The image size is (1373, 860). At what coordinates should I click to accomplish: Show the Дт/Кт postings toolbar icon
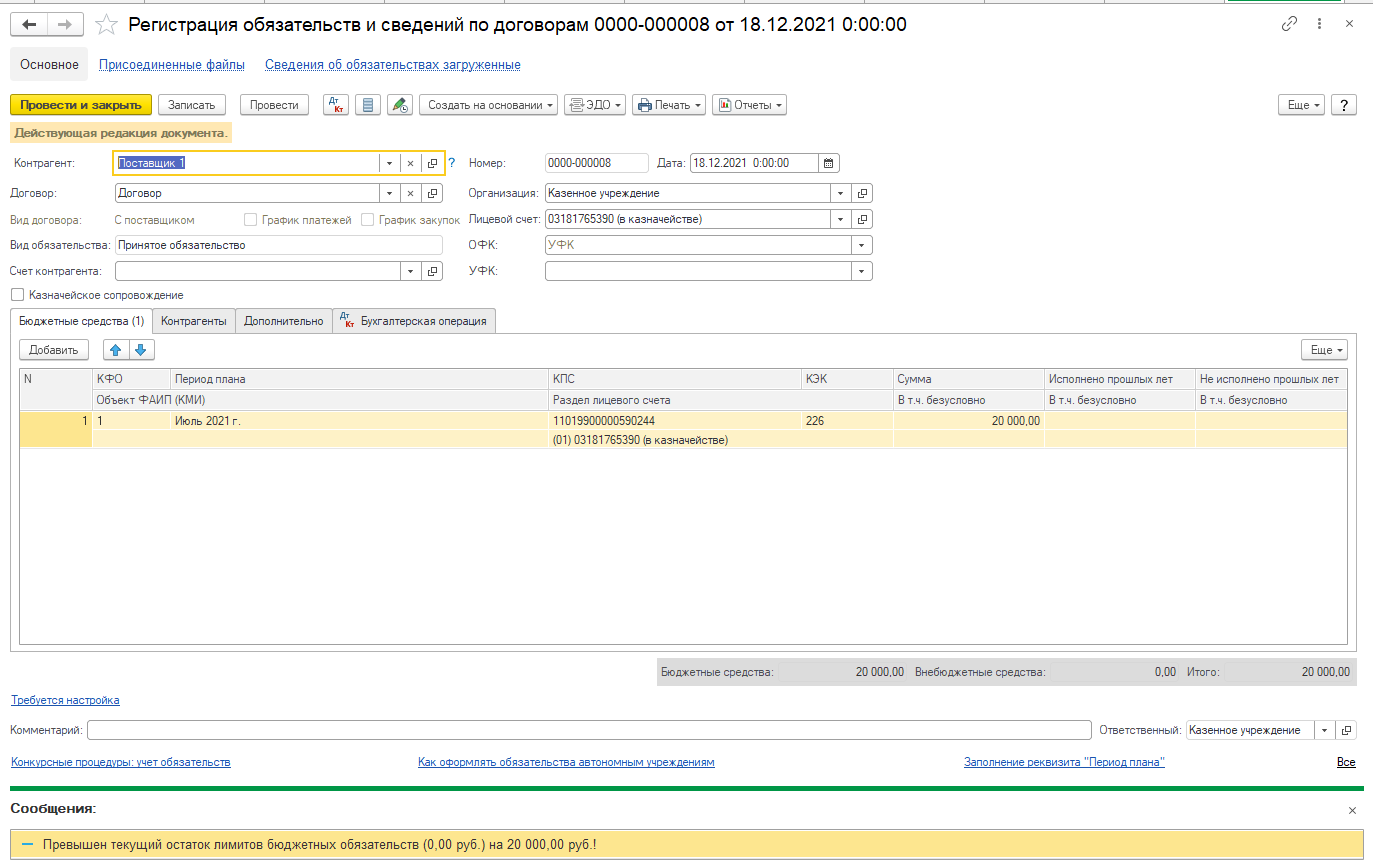click(336, 105)
